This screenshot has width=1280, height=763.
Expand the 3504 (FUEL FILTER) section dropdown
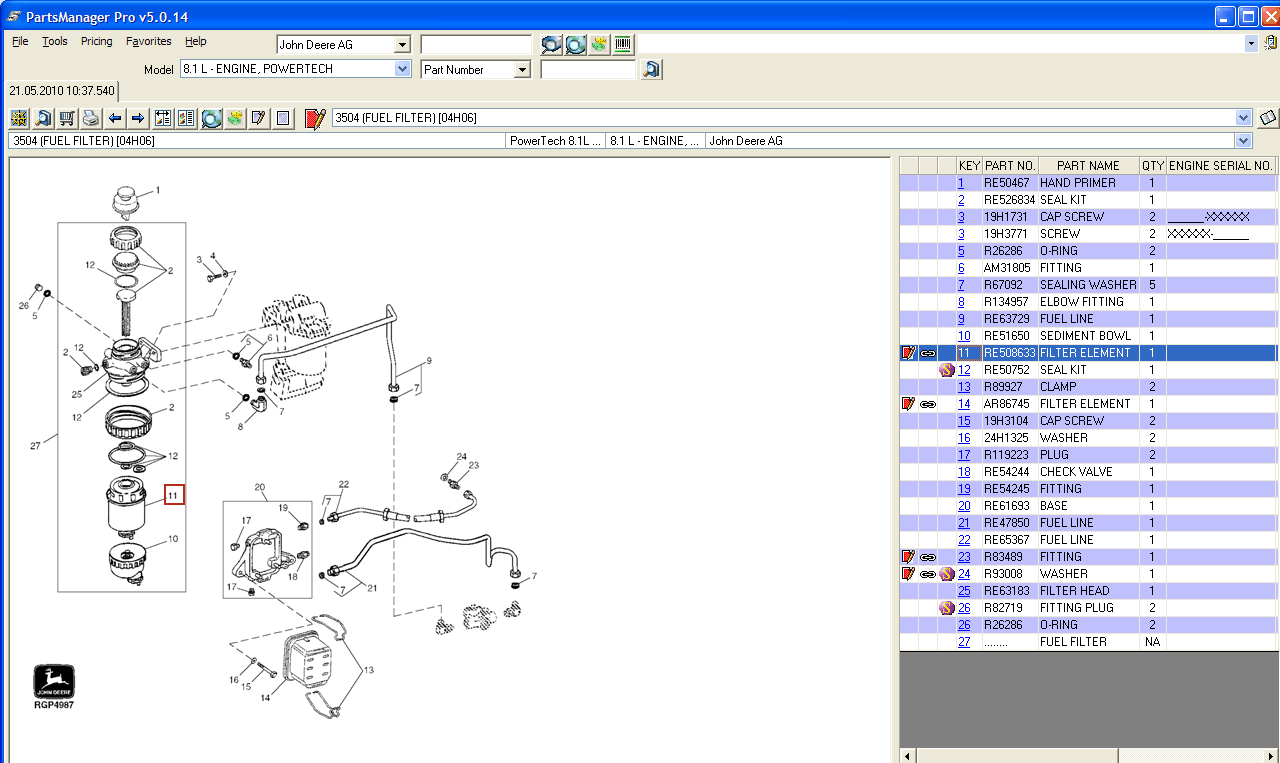coord(1244,118)
